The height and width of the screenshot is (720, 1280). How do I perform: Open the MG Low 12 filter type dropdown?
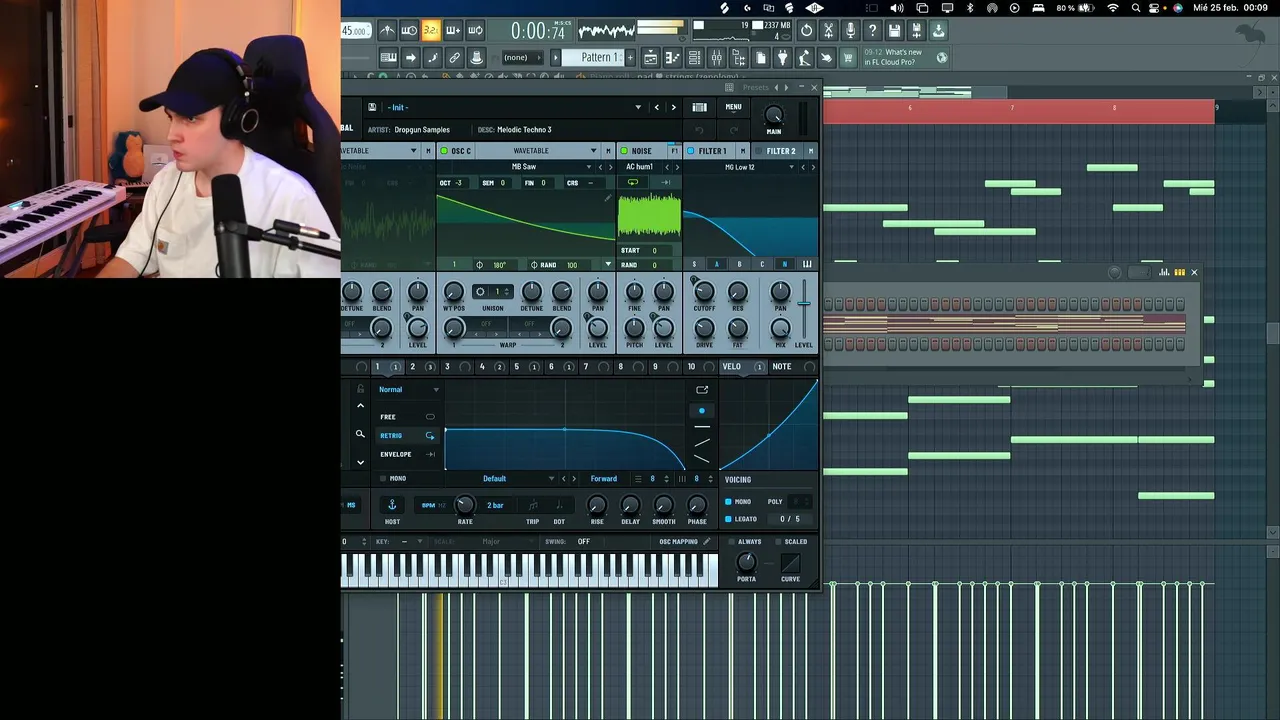tap(791, 167)
